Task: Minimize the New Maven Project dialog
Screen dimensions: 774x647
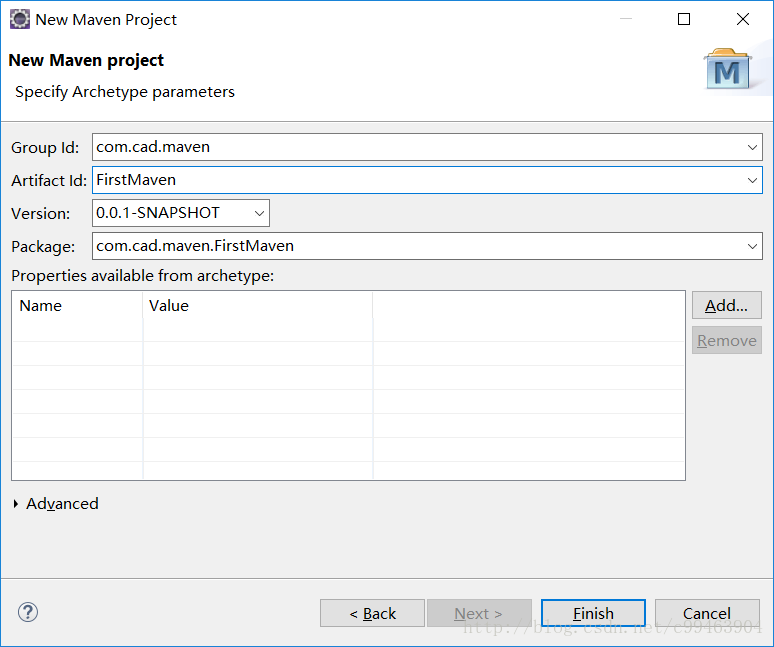Action: tap(626, 19)
